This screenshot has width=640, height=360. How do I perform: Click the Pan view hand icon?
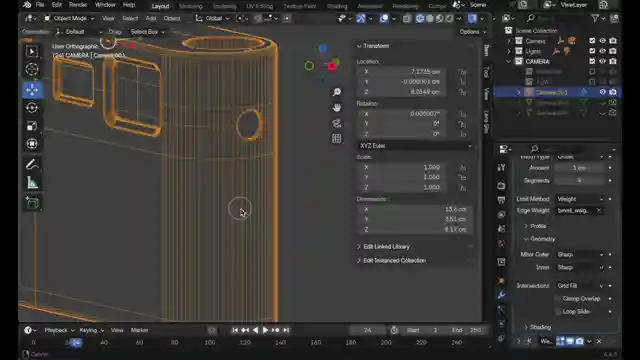pyautogui.click(x=337, y=108)
